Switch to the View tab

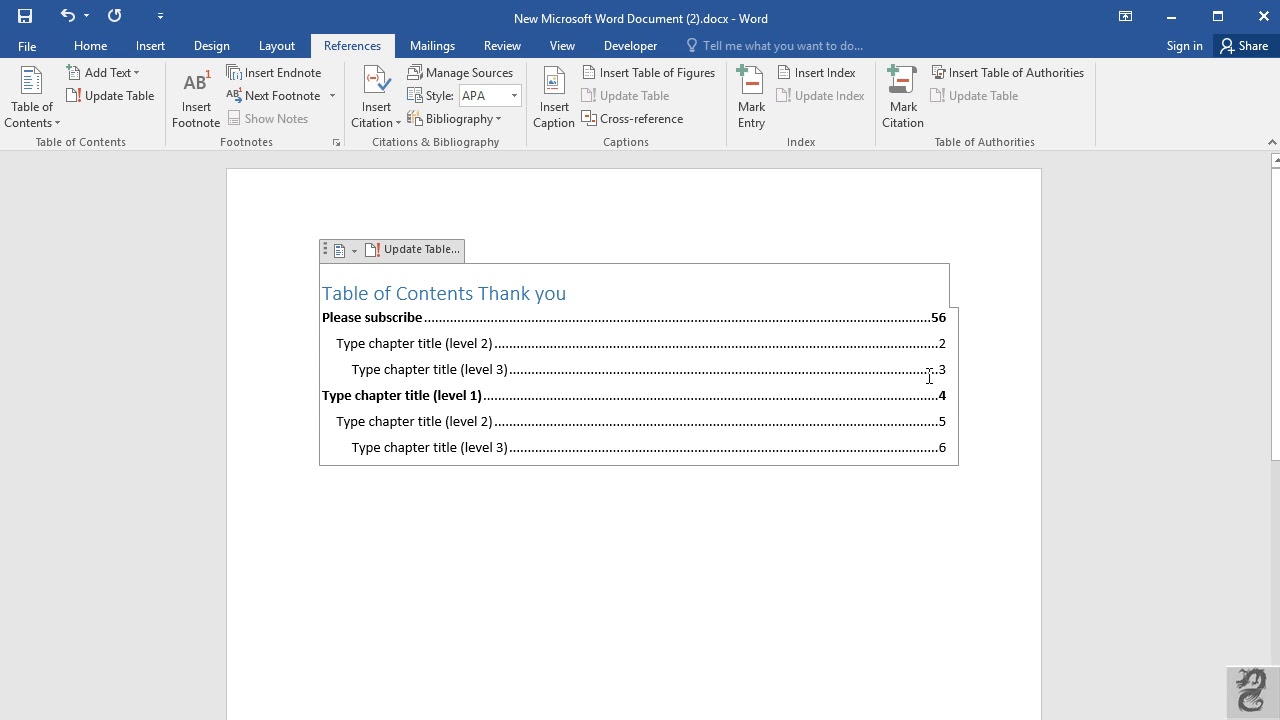(562, 46)
